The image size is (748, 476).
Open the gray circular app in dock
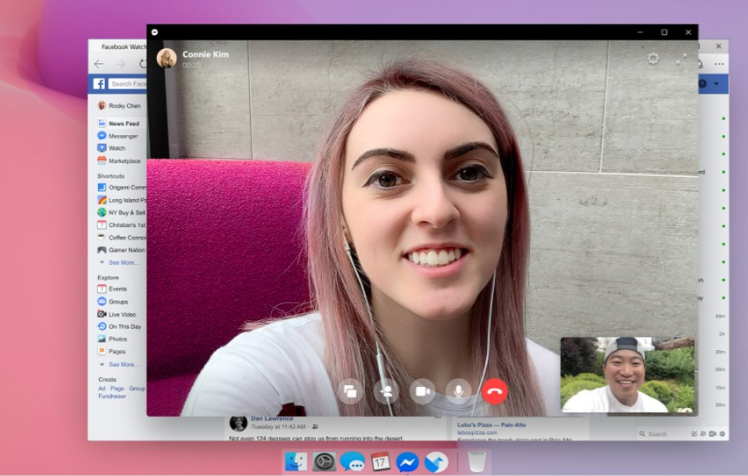point(324,462)
